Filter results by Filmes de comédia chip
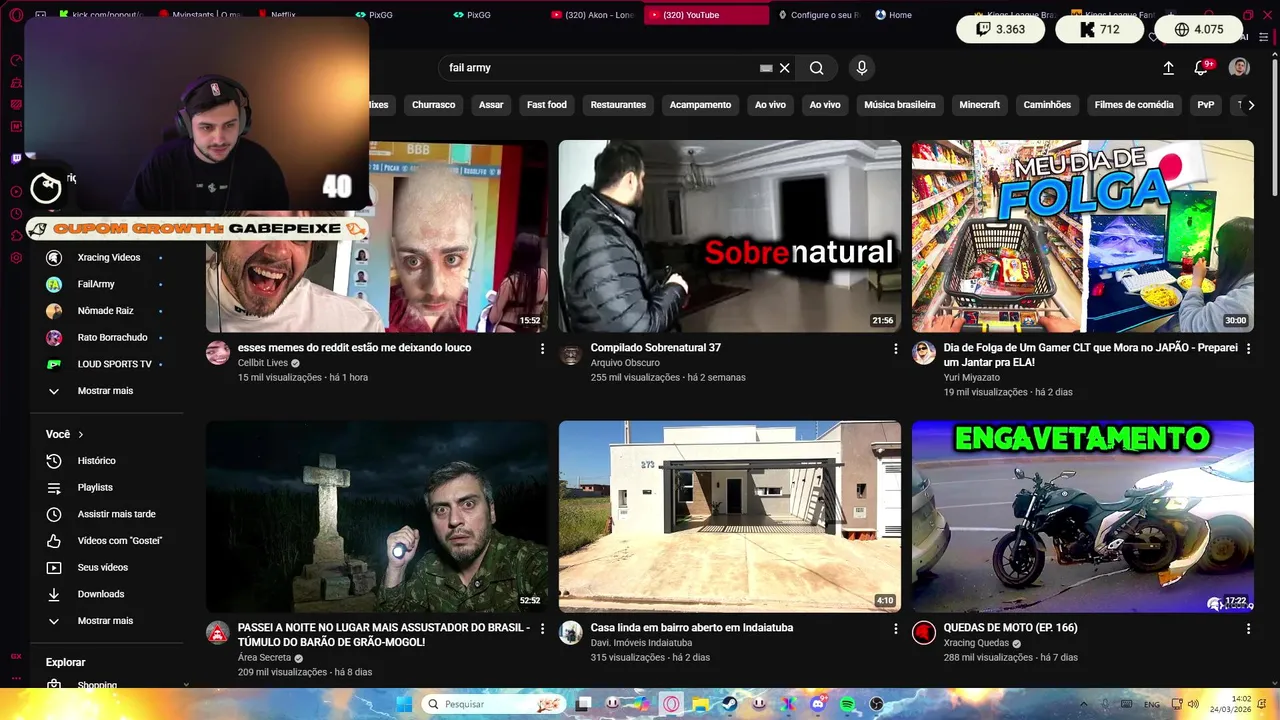The width and height of the screenshot is (1280, 720). coord(1134,105)
